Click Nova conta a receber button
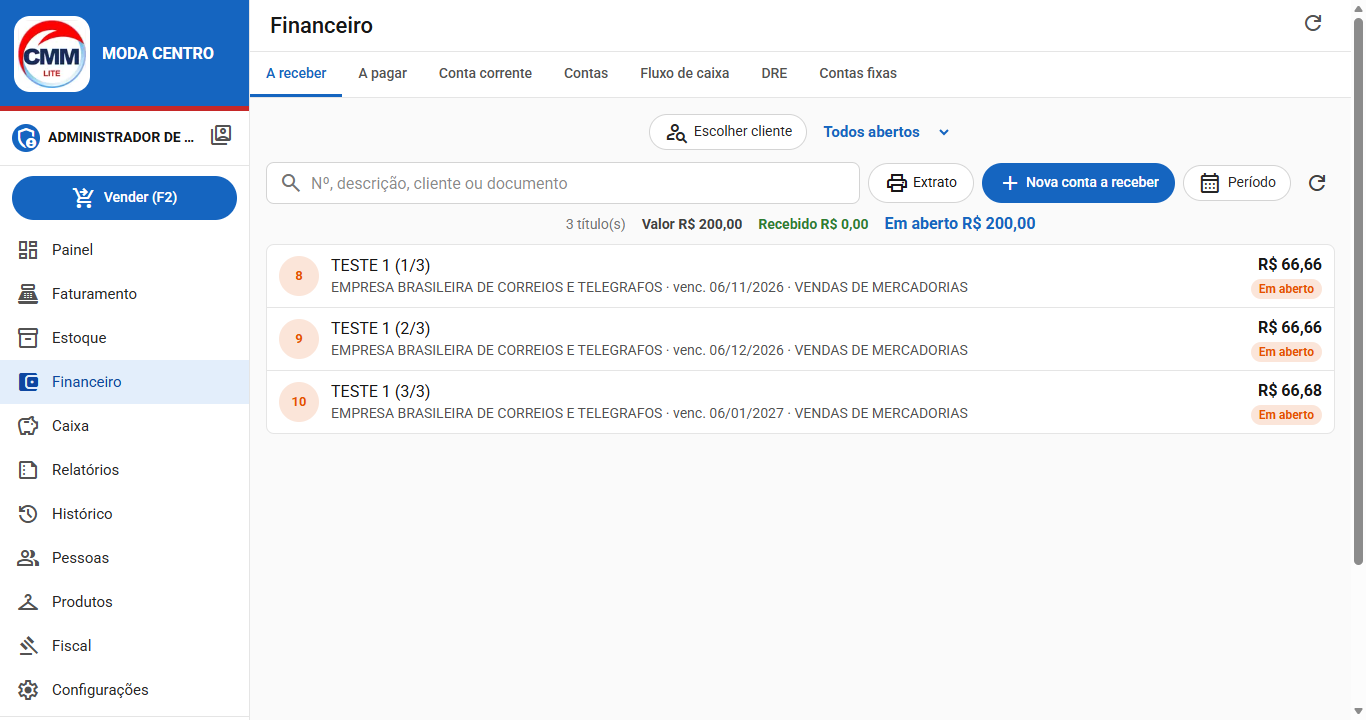The image size is (1366, 720). [1078, 183]
